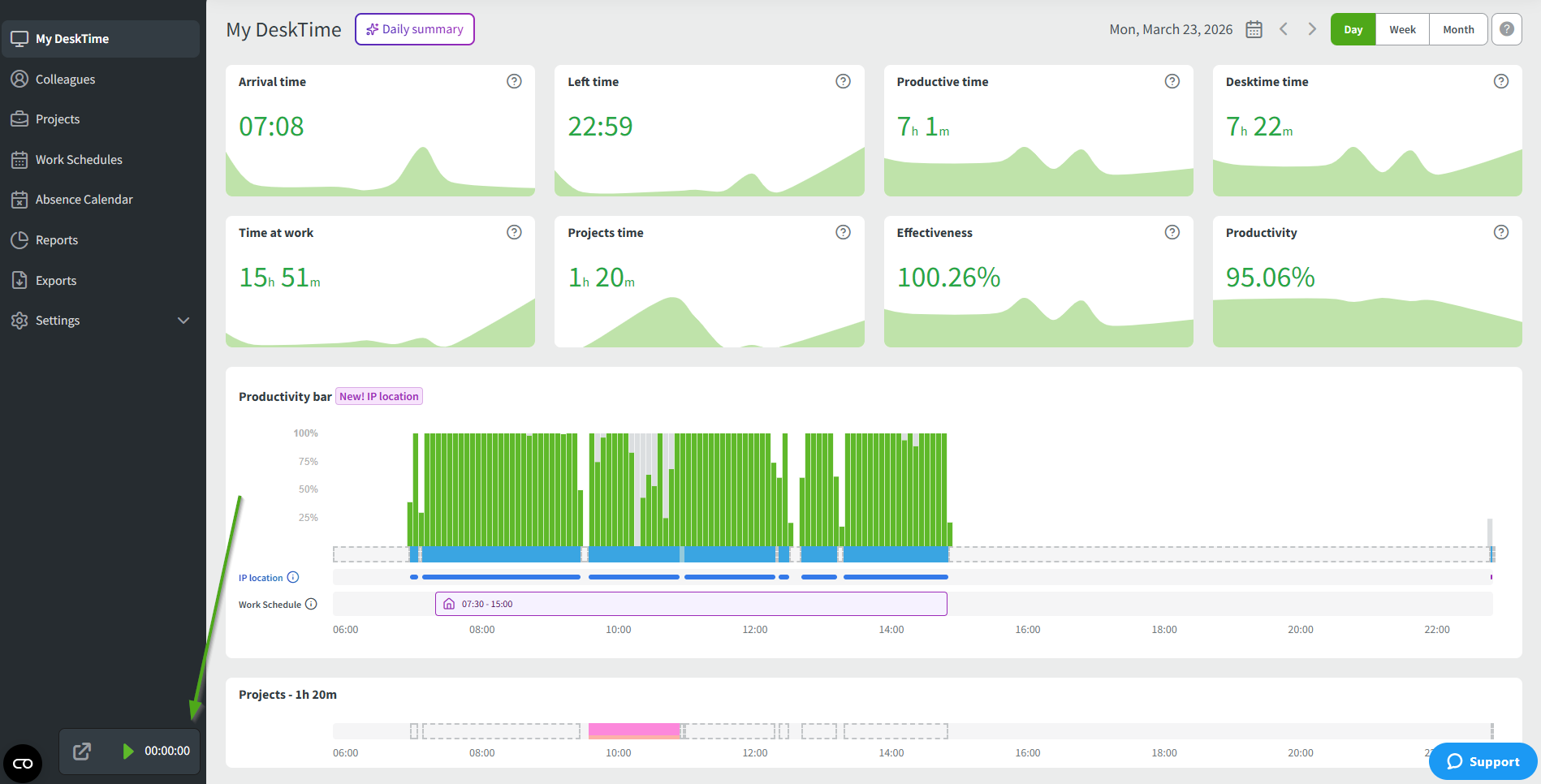The height and width of the screenshot is (784, 1541).
Task: Open the Support chat button
Action: tap(1483, 761)
